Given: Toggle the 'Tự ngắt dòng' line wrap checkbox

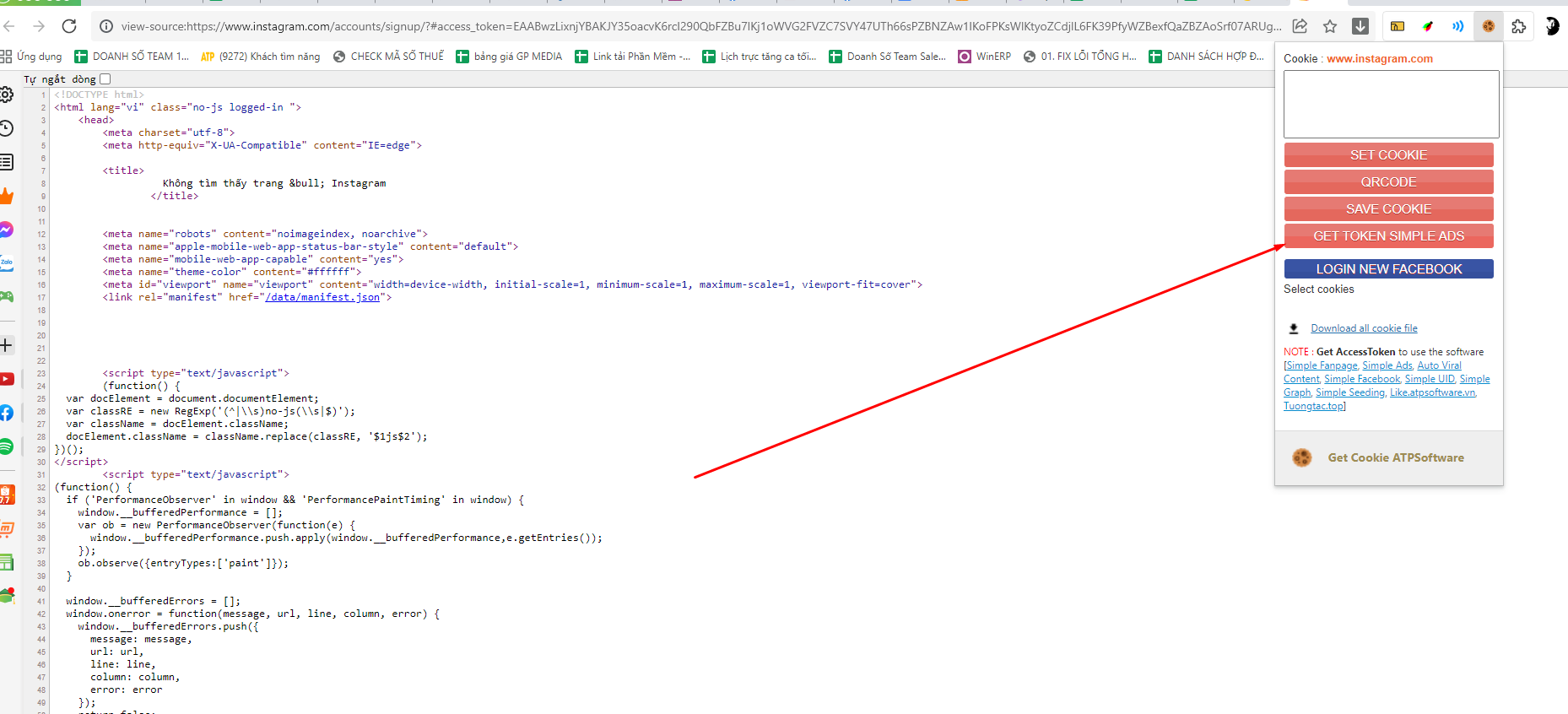Looking at the screenshot, I should pos(105,79).
